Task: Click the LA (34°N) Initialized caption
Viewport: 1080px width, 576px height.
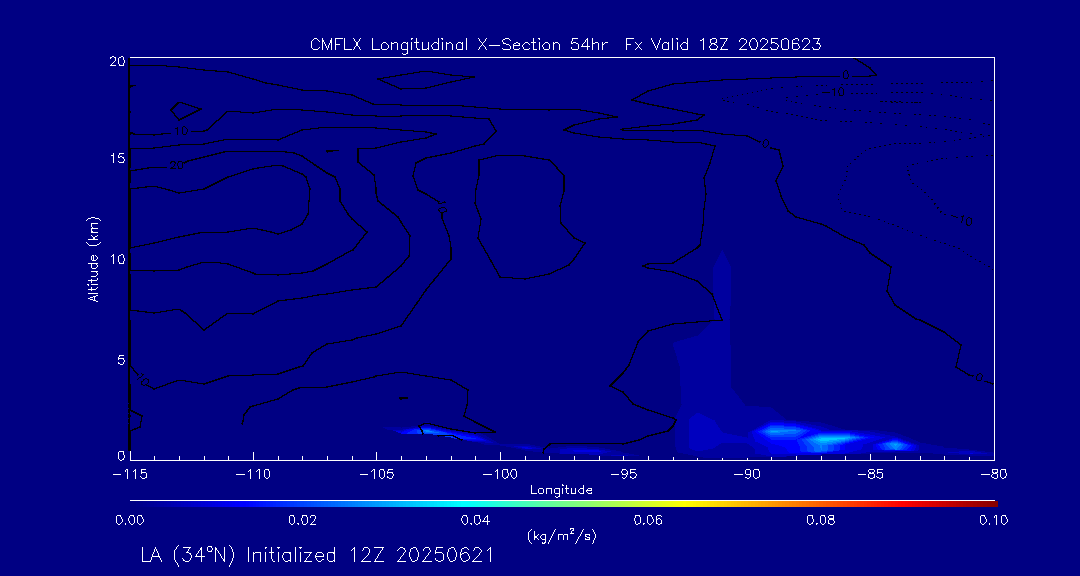Action: [x=316, y=555]
